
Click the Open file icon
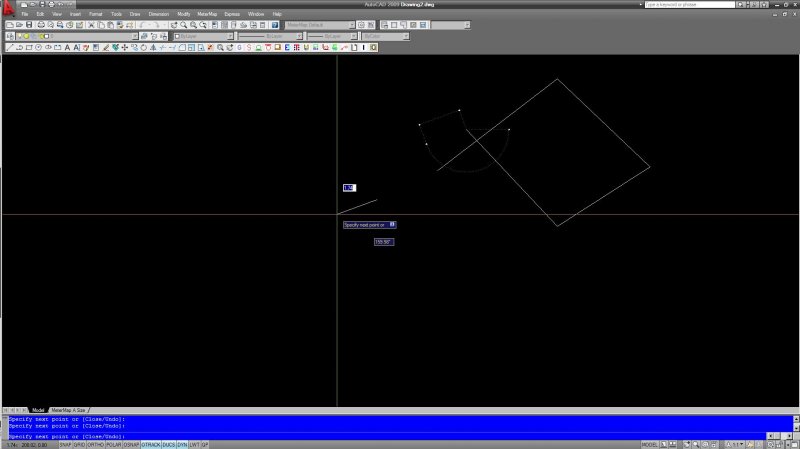(19, 25)
